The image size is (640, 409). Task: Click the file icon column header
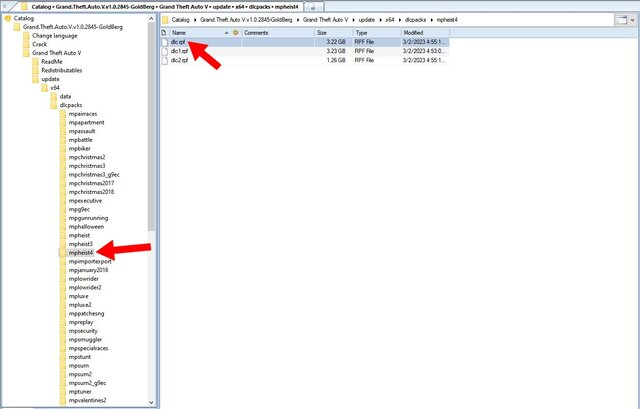pos(164,33)
